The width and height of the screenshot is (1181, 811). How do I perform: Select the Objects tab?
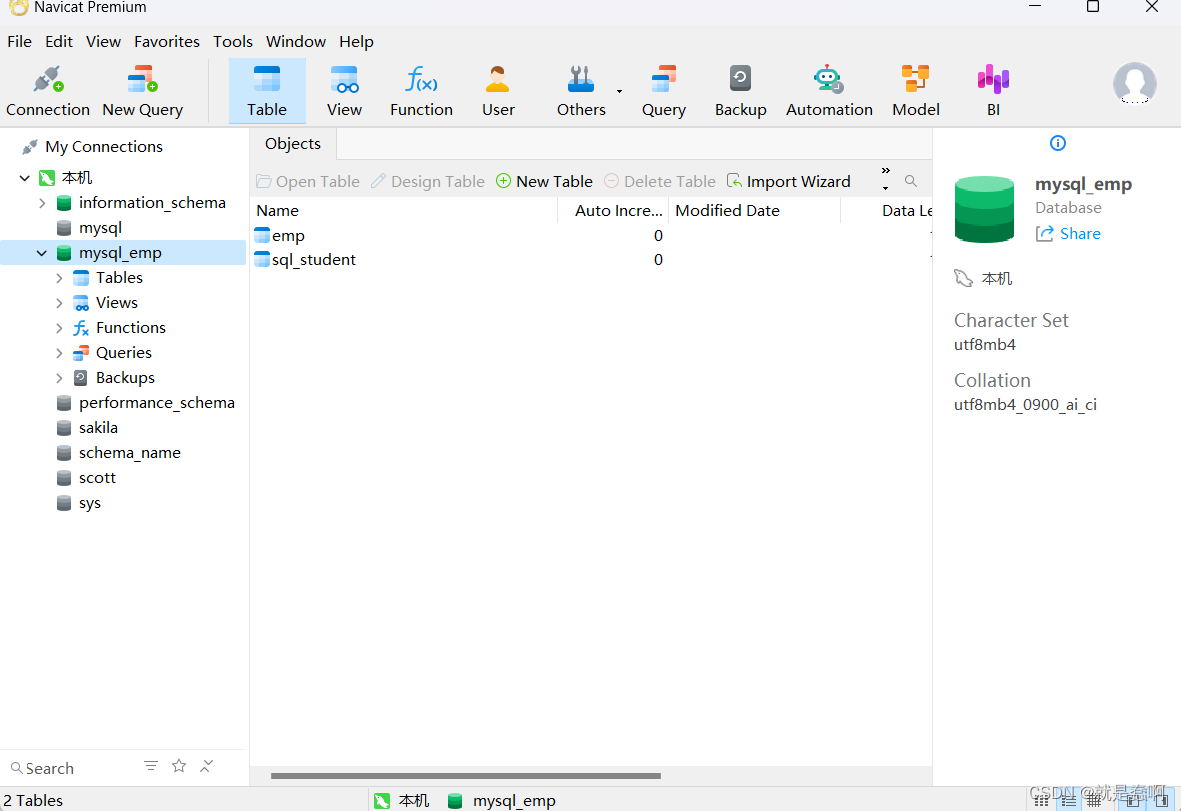[293, 143]
